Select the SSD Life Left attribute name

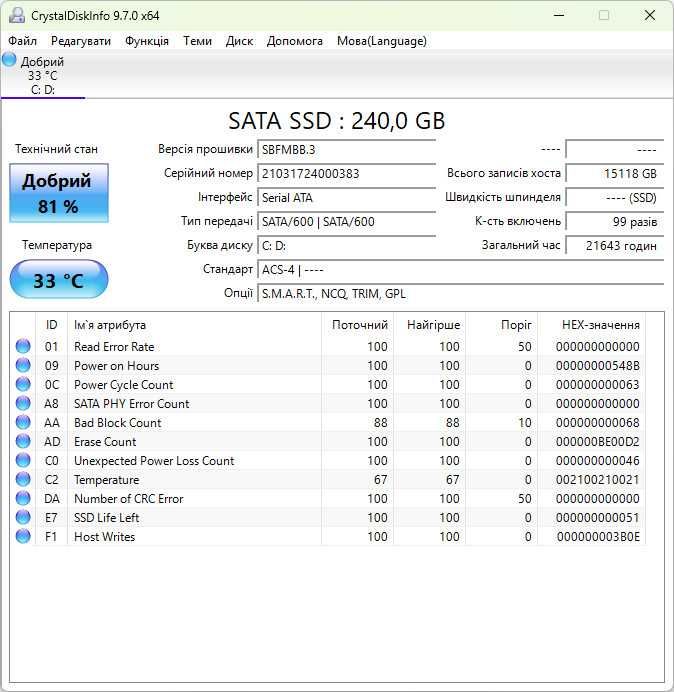[106, 518]
